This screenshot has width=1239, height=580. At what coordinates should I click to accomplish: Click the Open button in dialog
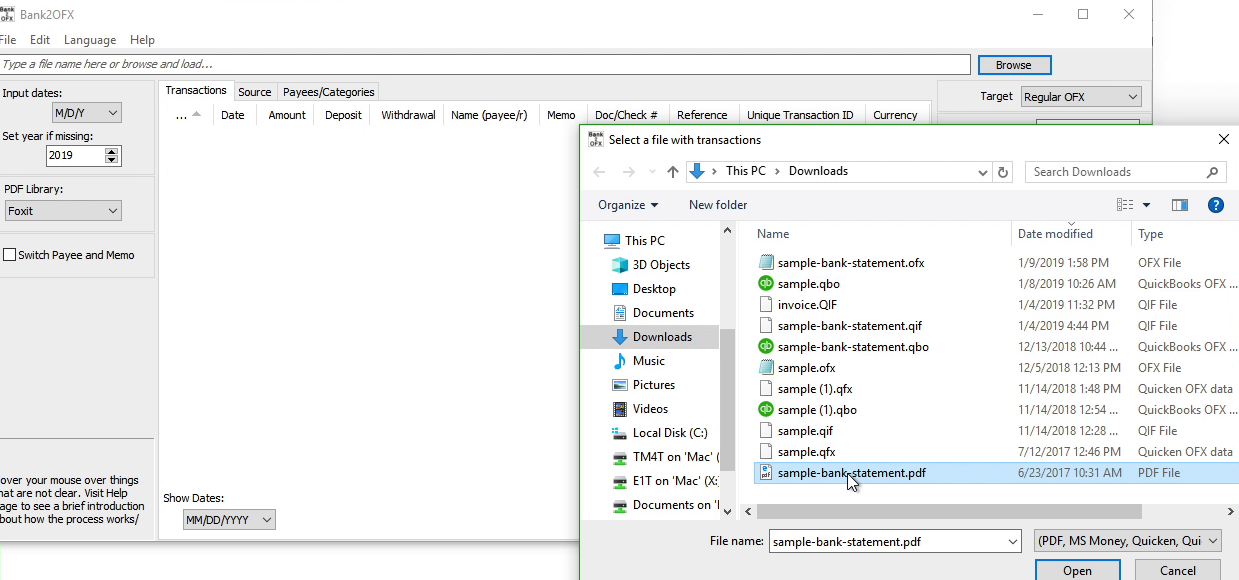point(1077,570)
